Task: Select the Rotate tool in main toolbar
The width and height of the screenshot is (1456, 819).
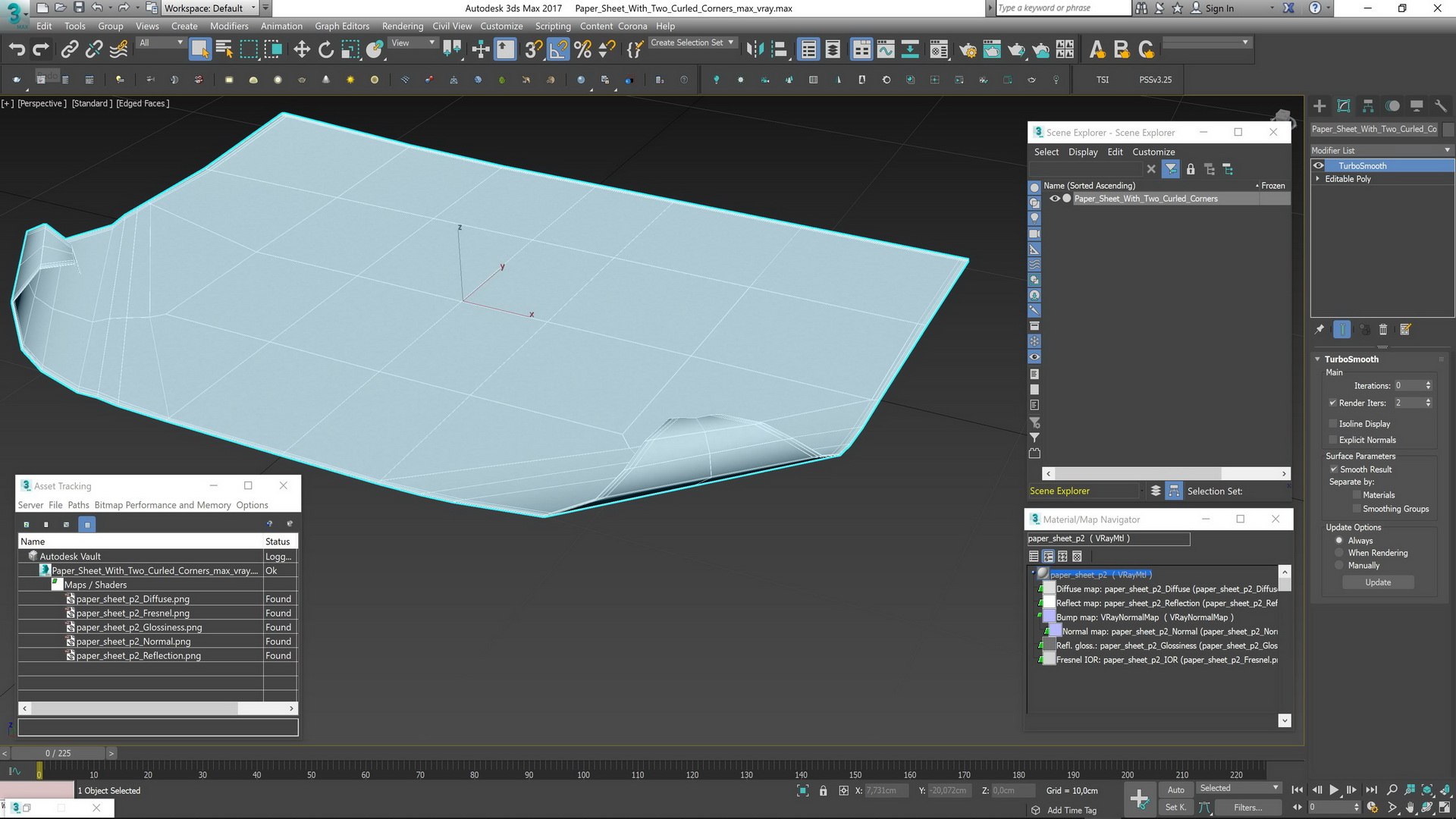Action: (x=326, y=50)
